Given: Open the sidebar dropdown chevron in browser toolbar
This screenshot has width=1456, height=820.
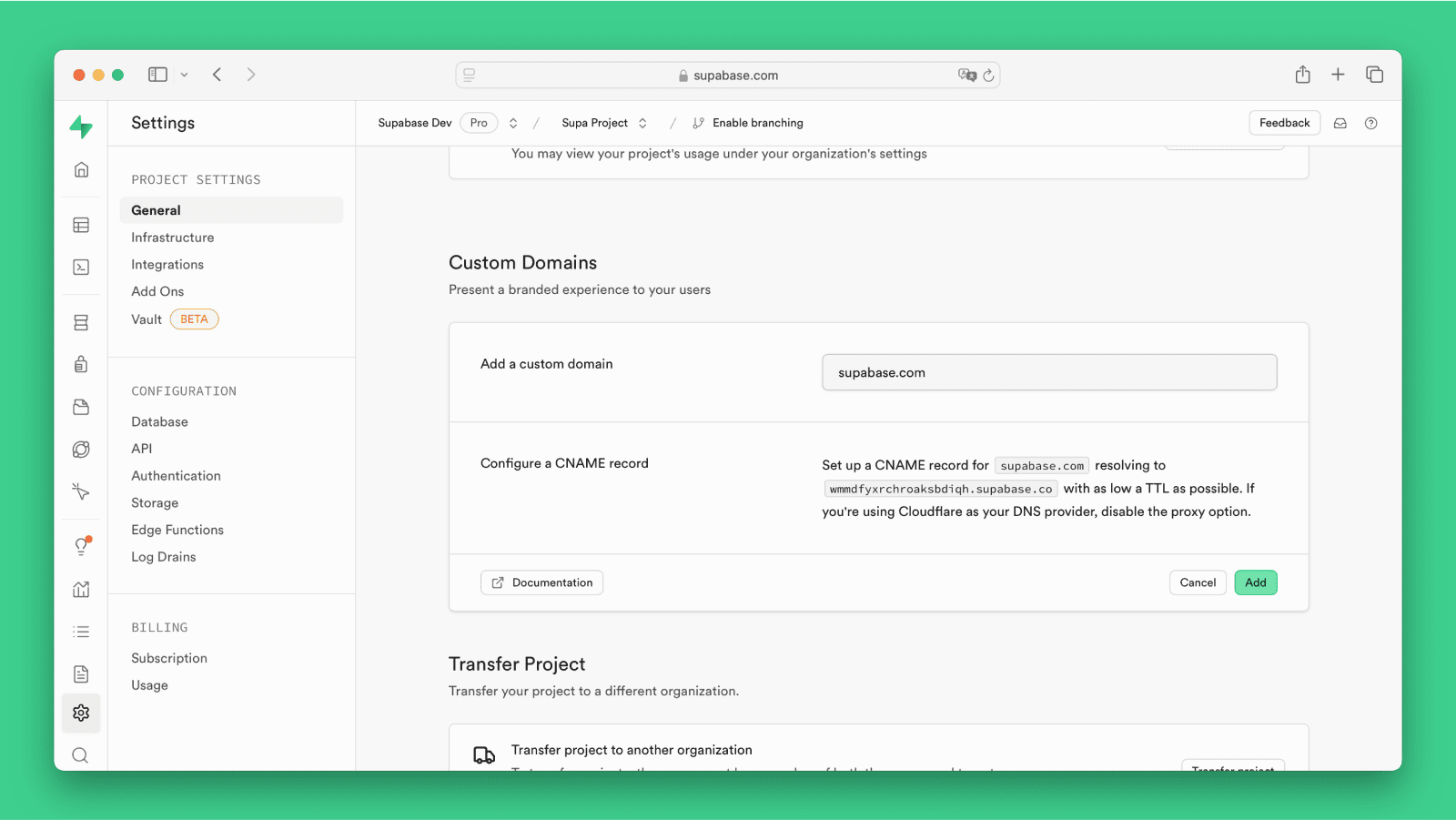Looking at the screenshot, I should pyautogui.click(x=184, y=75).
